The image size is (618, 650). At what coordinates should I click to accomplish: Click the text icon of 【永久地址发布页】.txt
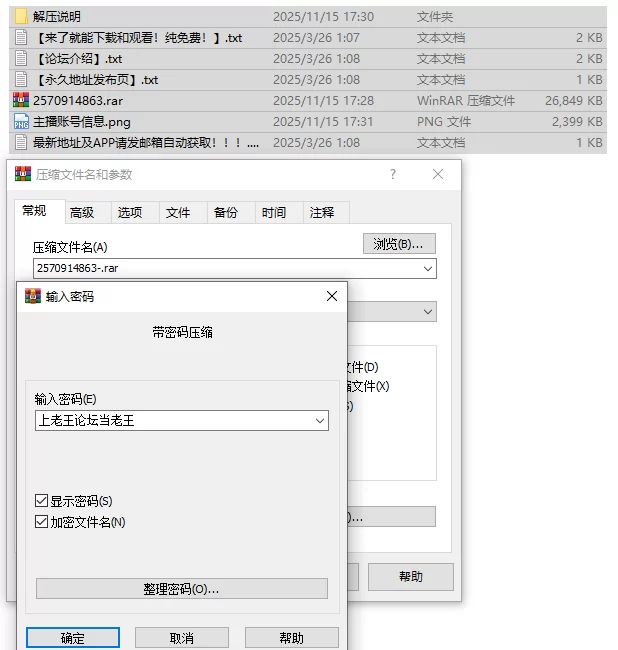pyautogui.click(x=21, y=80)
